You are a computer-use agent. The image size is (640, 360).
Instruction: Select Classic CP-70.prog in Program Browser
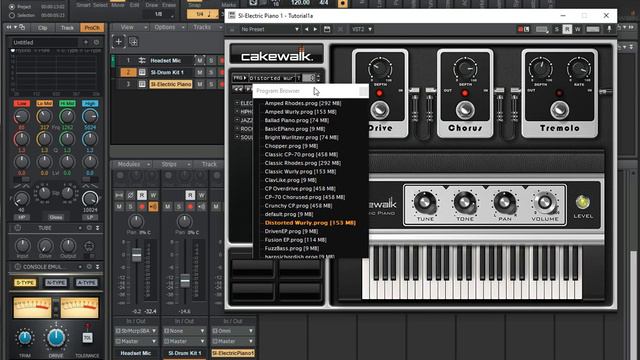[x=301, y=155]
